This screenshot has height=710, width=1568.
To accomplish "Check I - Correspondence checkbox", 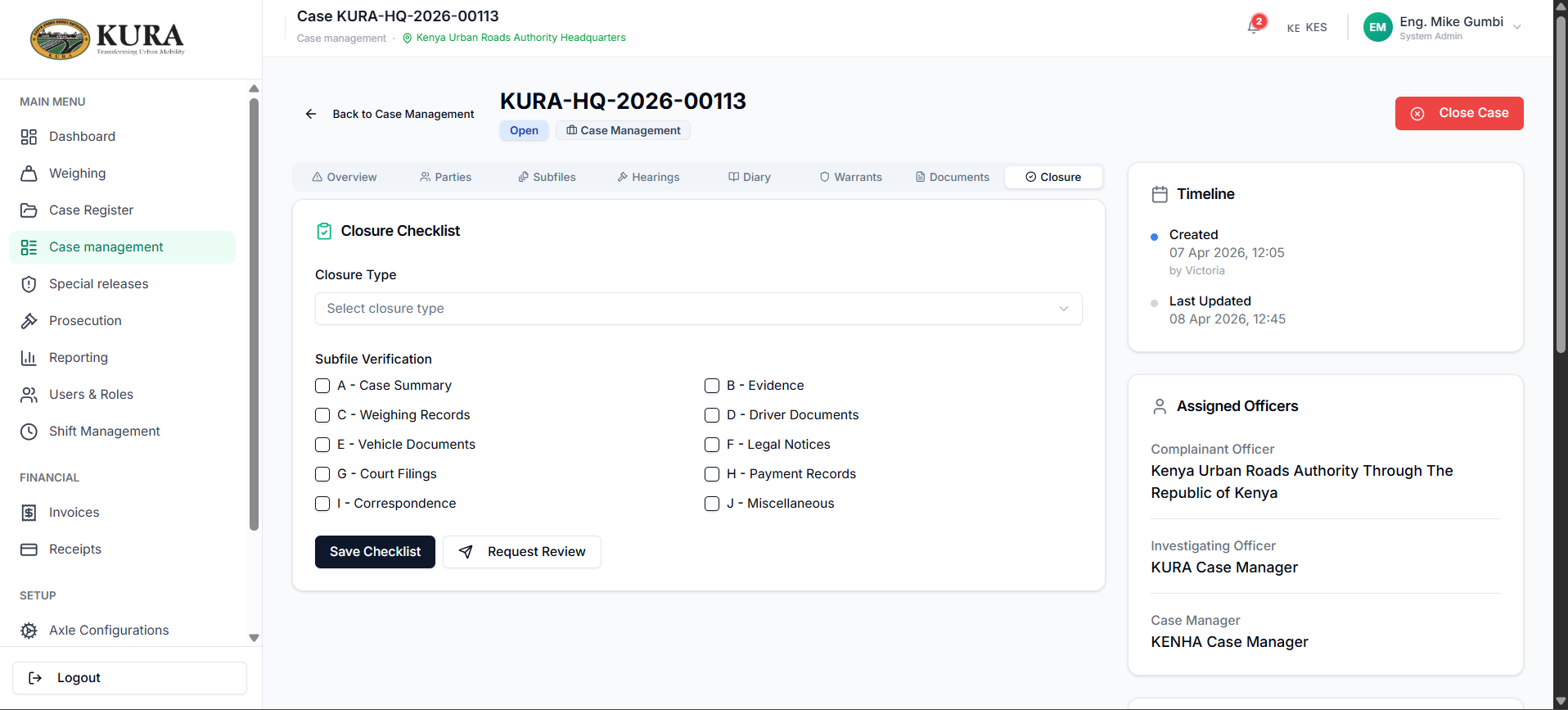I will [322, 504].
